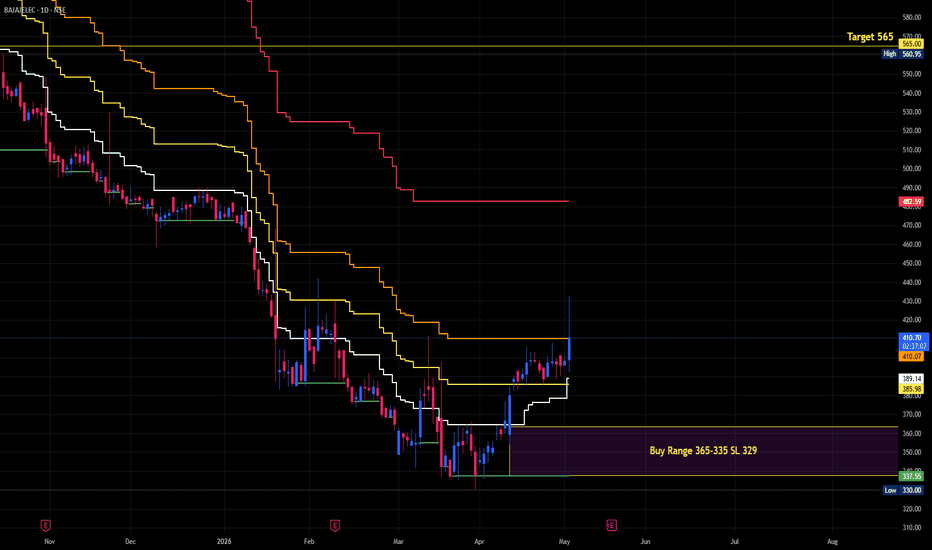The height and width of the screenshot is (550, 932).
Task: Click the 'Mar' label on time axis
Action: pos(398,542)
